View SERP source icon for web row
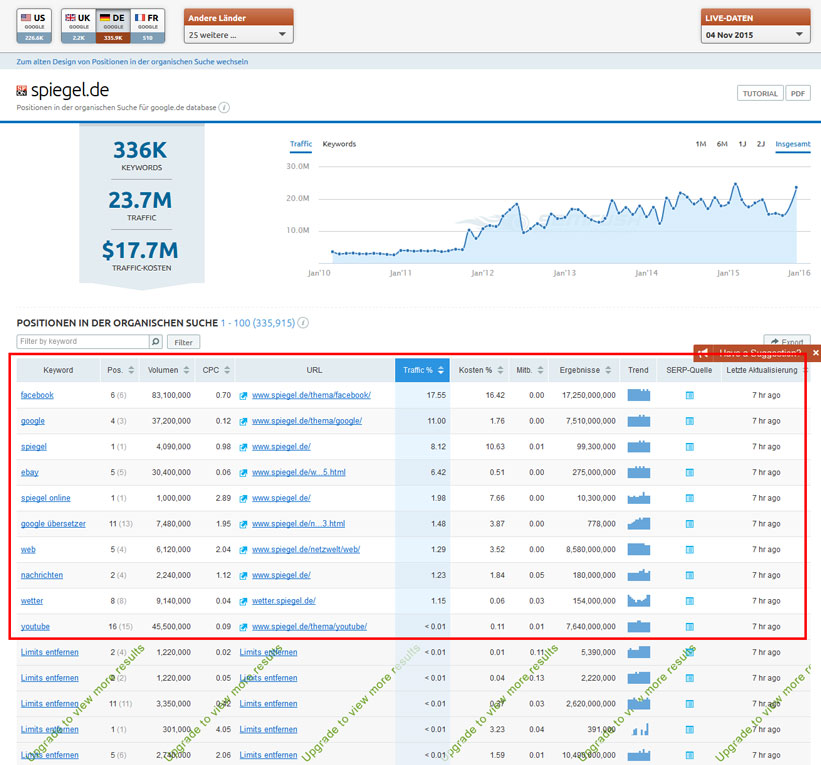The width and height of the screenshot is (821, 765). click(690, 549)
